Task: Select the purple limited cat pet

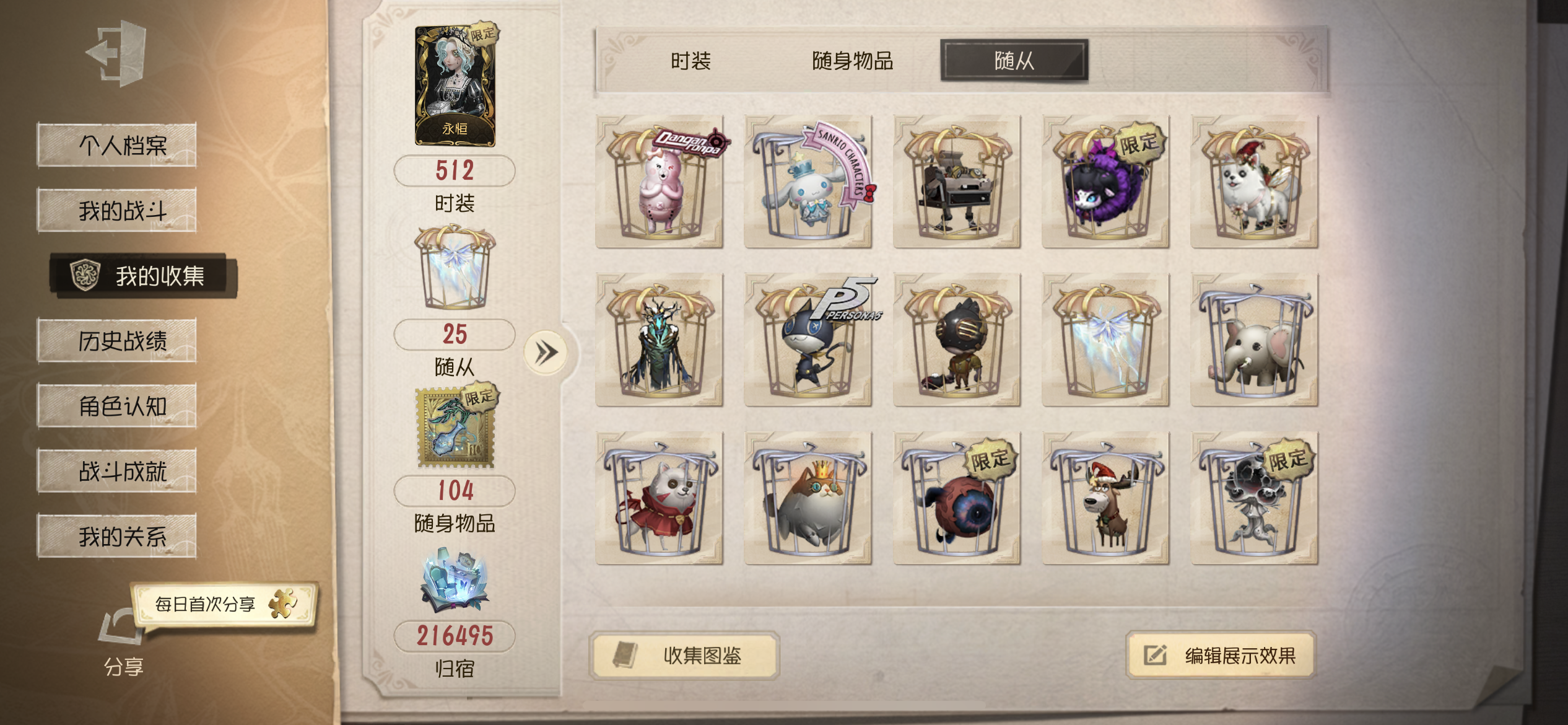Action: (1105, 182)
